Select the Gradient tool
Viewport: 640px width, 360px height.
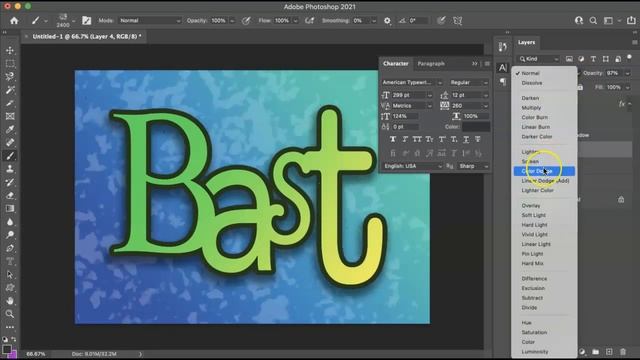(10, 209)
